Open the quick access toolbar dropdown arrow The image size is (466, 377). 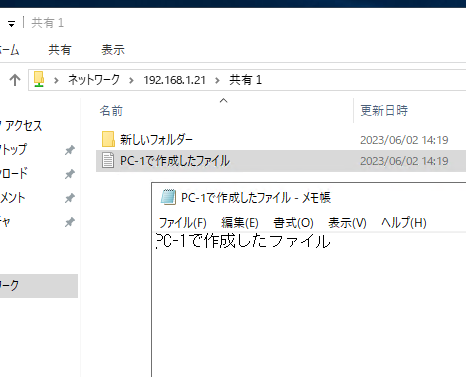coord(11,24)
